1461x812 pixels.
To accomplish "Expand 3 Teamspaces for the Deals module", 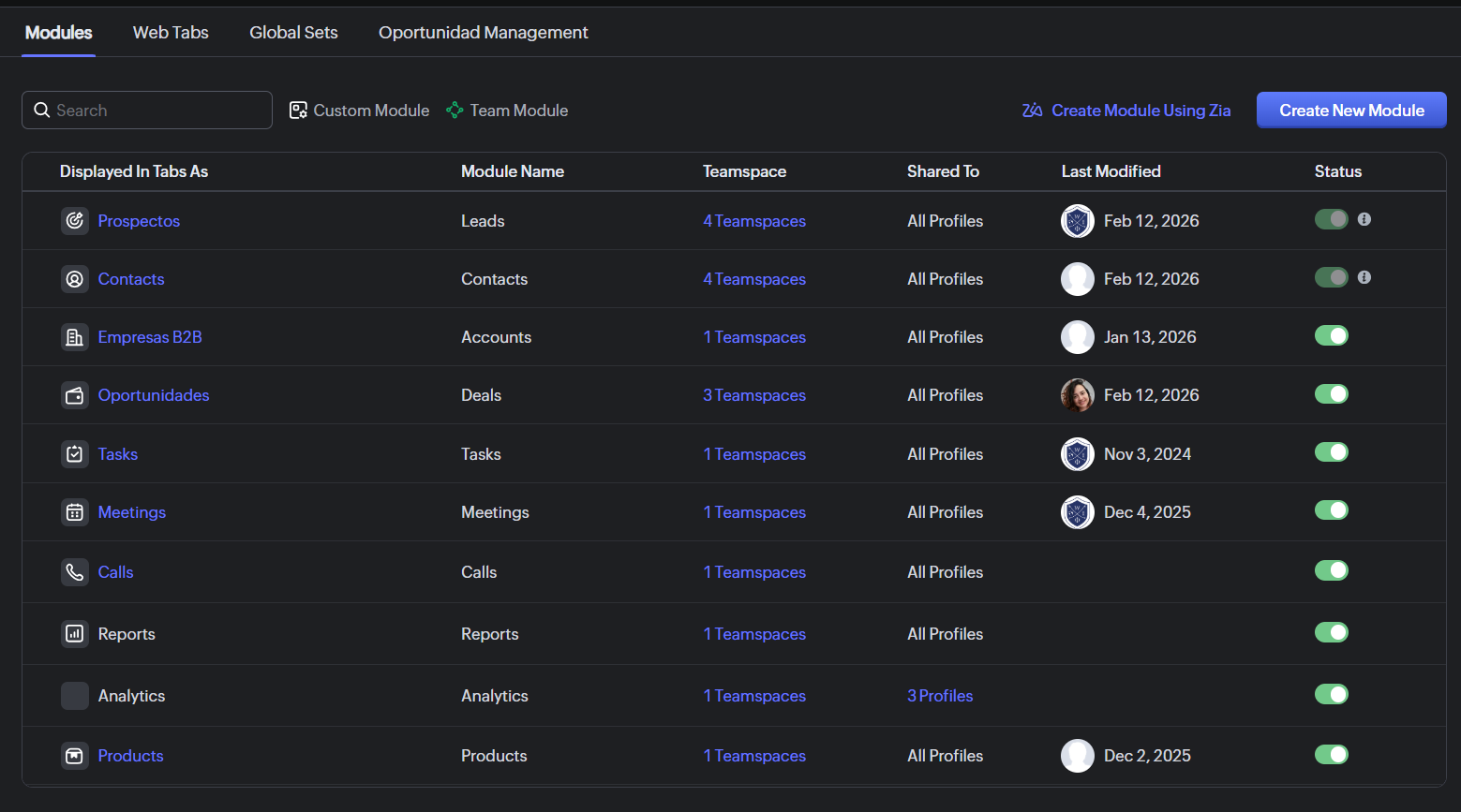I will [x=754, y=395].
